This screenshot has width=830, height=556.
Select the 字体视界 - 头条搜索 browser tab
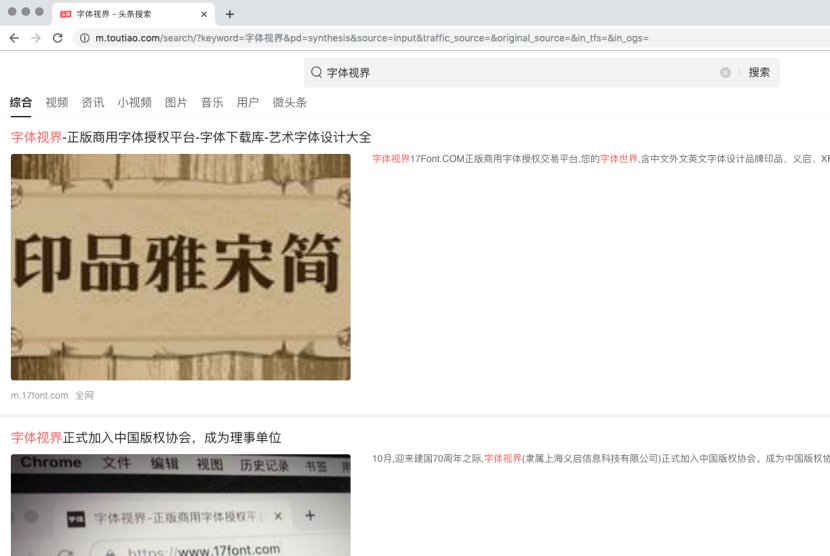click(x=133, y=14)
